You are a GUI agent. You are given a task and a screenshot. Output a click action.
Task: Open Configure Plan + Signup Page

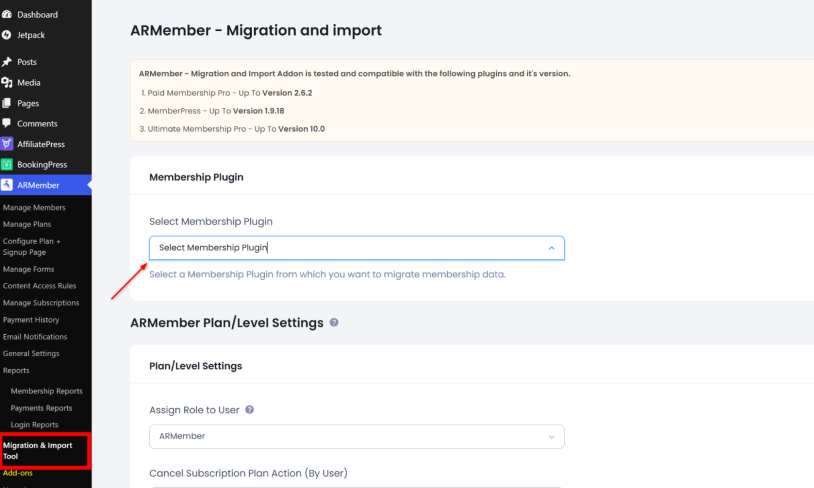coord(32,247)
